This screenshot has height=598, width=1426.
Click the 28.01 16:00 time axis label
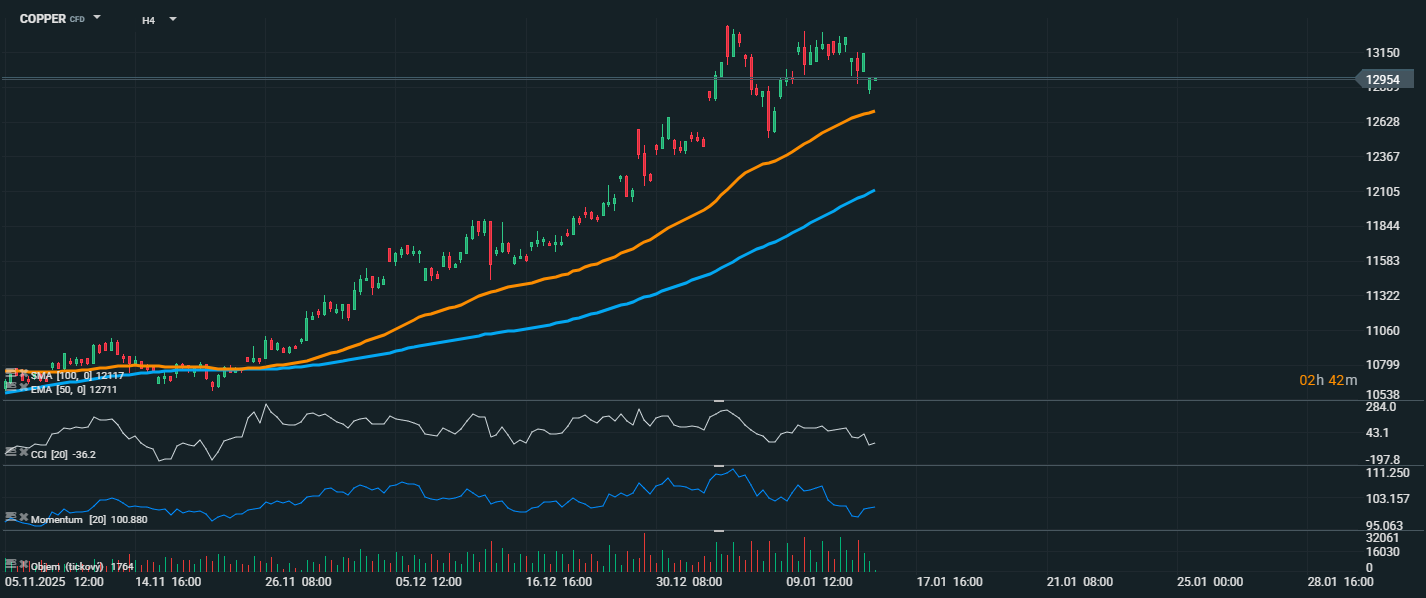(1339, 581)
